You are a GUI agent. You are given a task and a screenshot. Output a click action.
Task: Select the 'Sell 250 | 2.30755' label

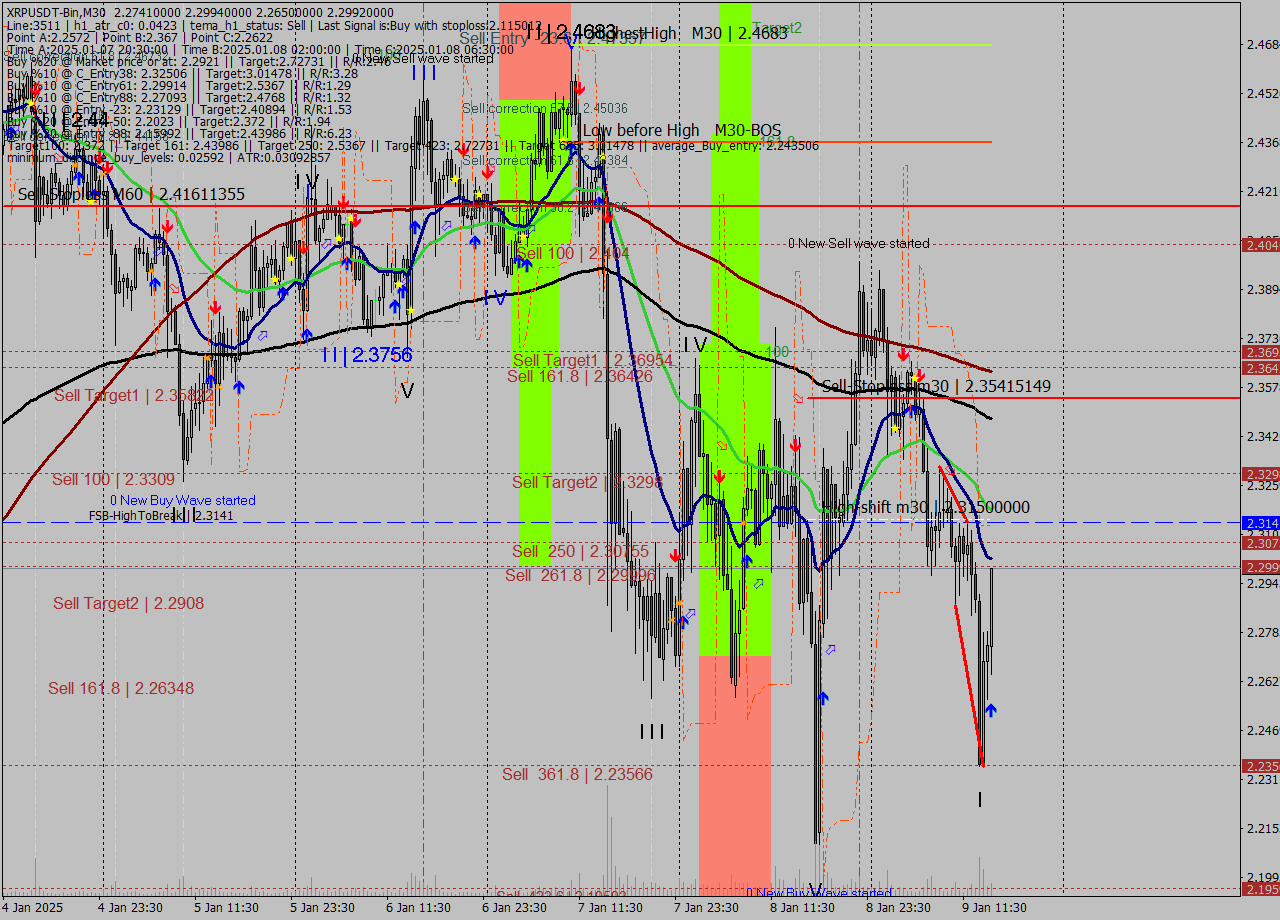point(581,551)
